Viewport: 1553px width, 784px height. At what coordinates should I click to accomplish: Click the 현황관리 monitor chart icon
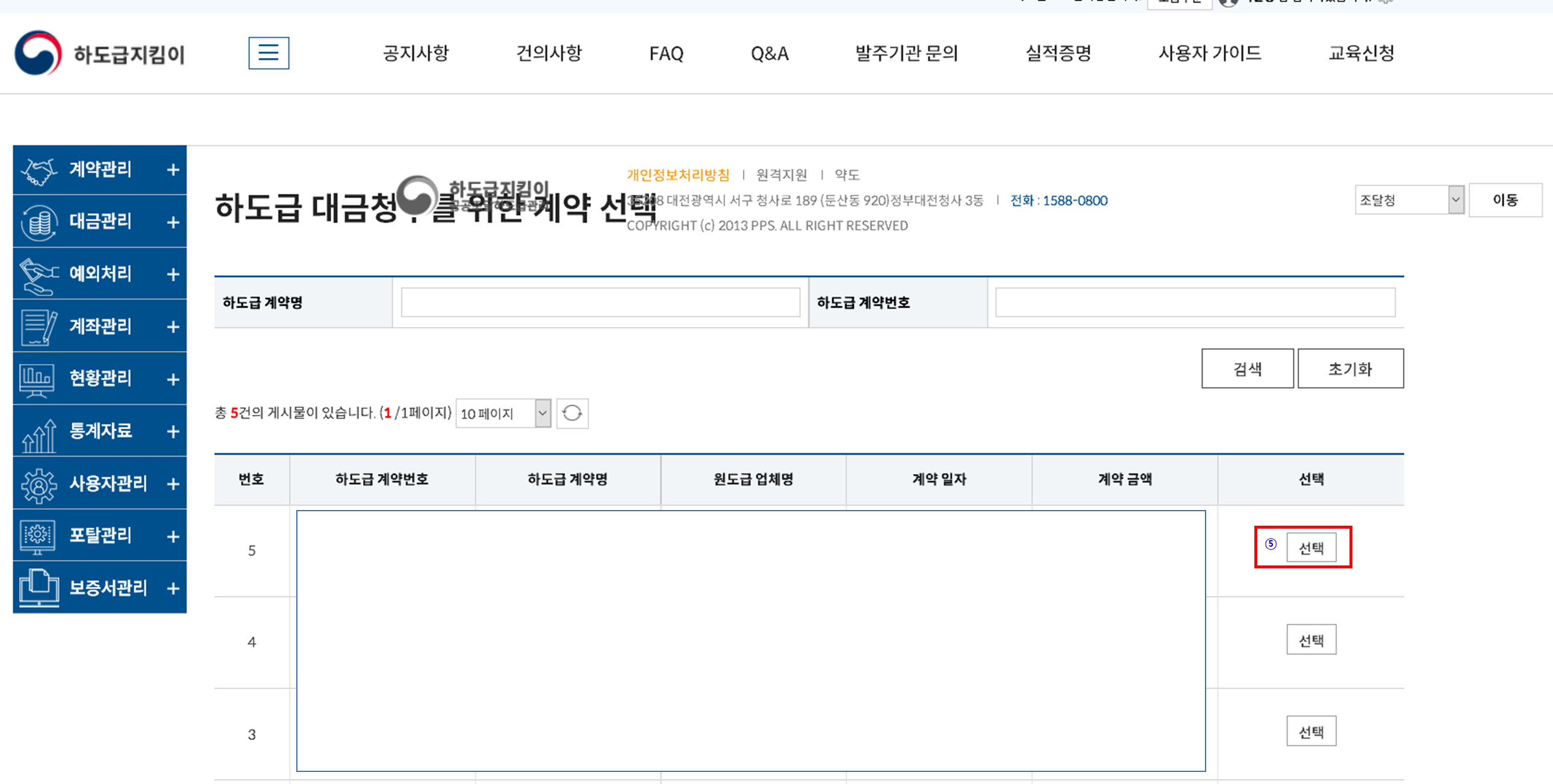tap(37, 379)
